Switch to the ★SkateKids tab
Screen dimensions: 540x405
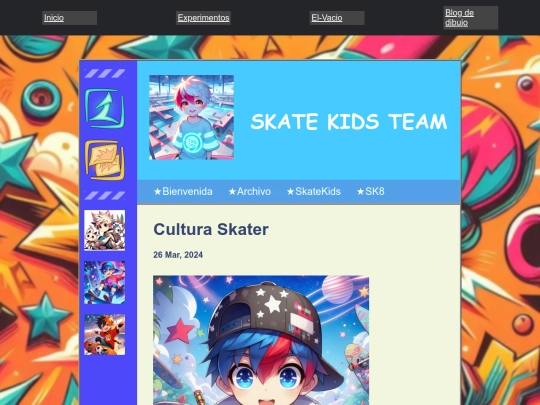[x=314, y=191]
